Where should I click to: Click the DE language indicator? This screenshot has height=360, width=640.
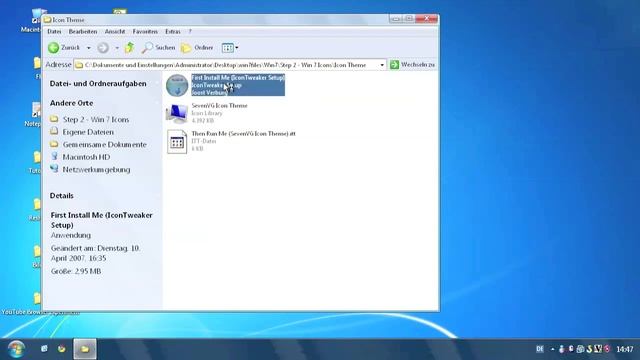tap(540, 349)
